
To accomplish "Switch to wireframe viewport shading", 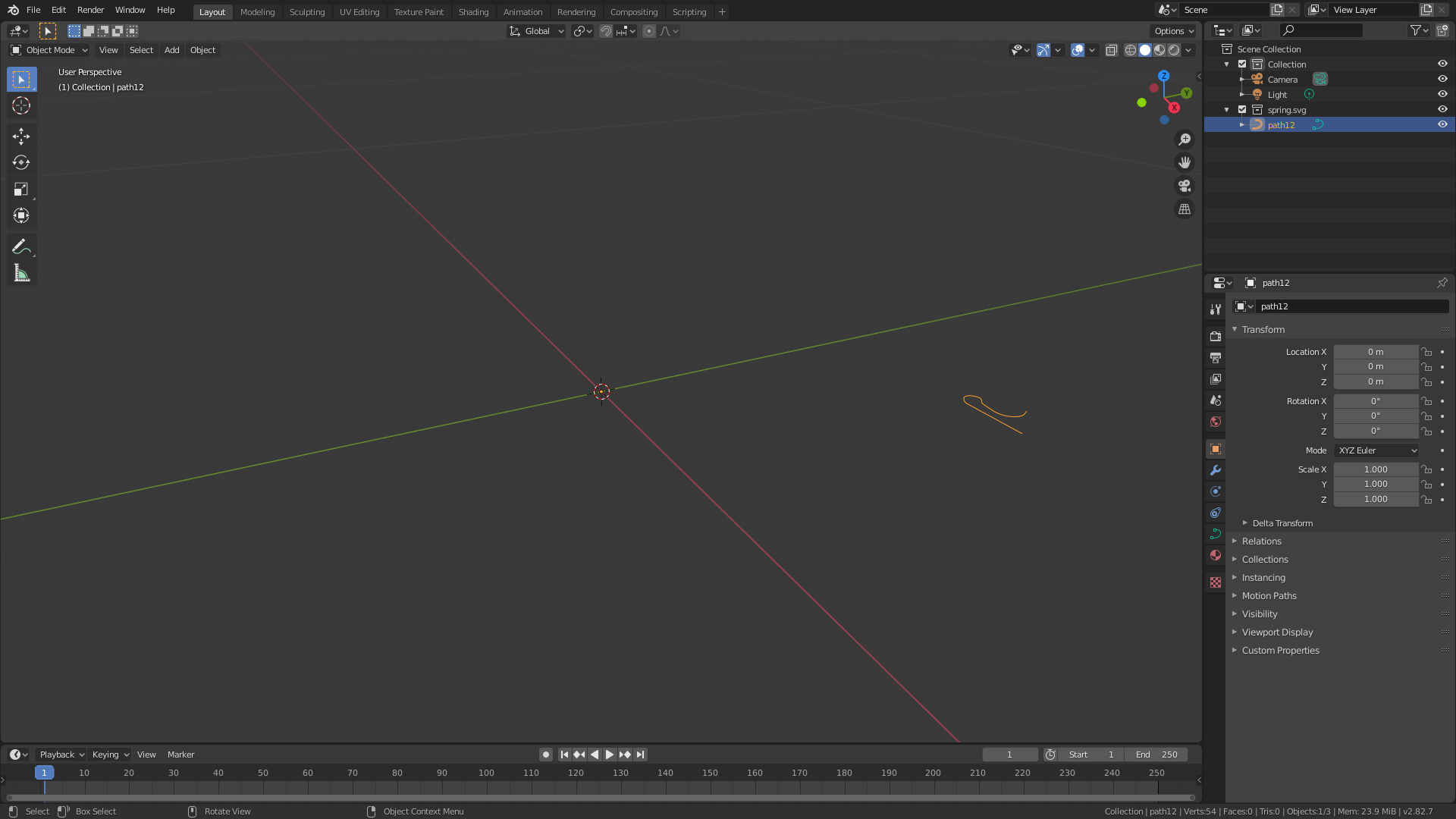I will pos(1131,50).
